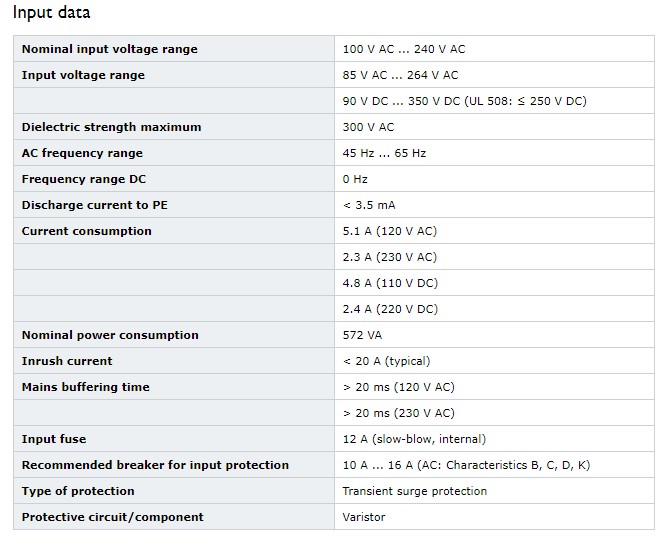Select the Nominal power consumption label
Image resolution: width=669 pixels, height=545 pixels.
tap(110, 335)
